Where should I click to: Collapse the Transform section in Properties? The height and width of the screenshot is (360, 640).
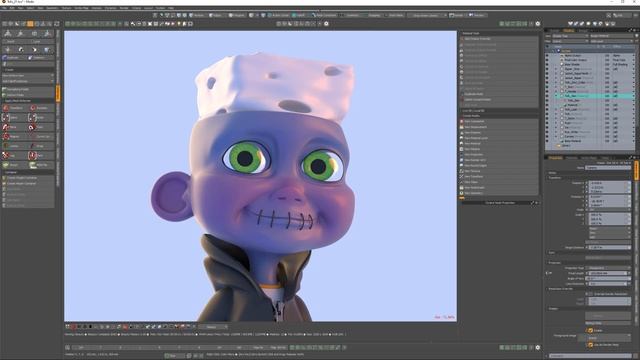click(x=554, y=178)
